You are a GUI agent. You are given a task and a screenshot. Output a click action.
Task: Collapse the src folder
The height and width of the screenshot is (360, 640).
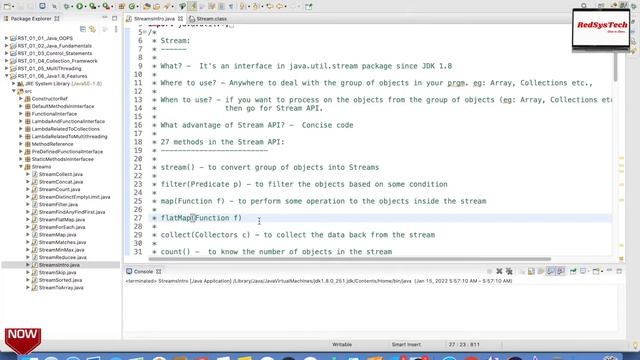tap(13, 91)
